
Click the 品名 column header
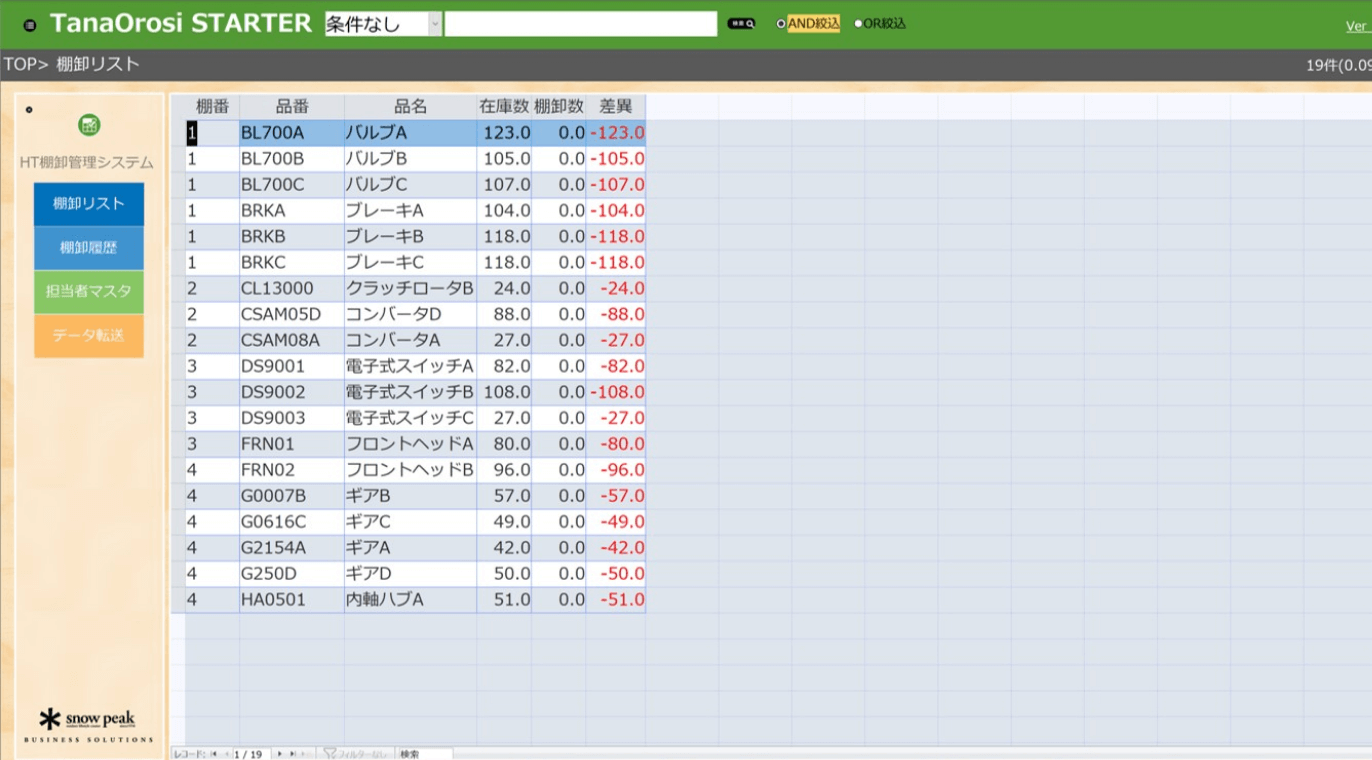click(410, 107)
